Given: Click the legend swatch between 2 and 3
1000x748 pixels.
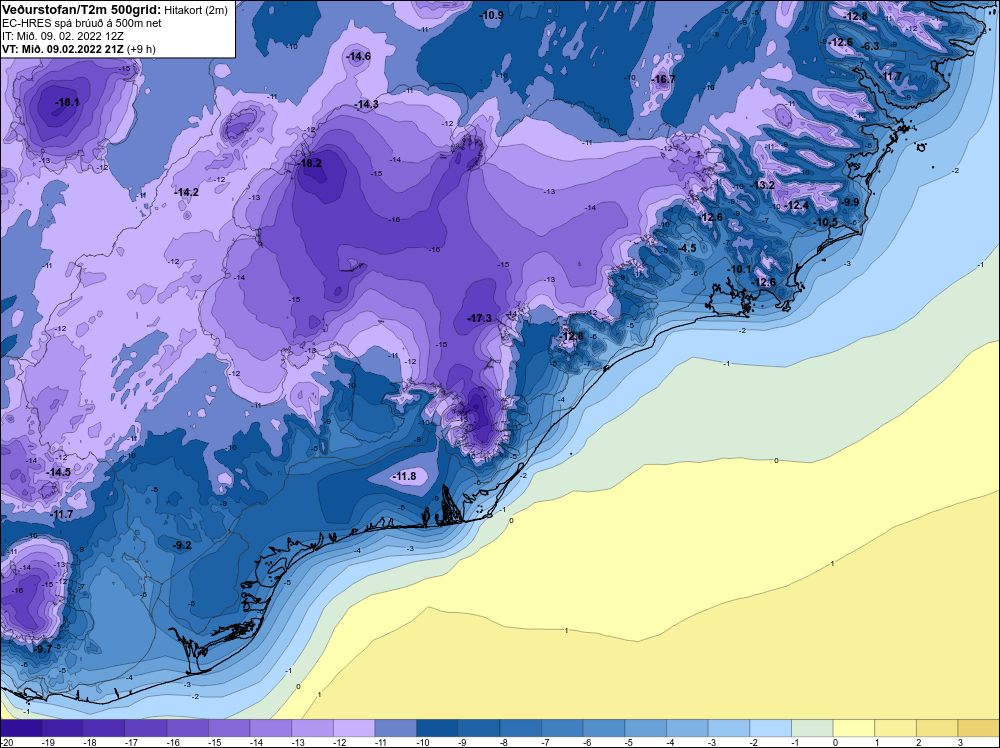Looking at the screenshot, I should 937,728.
